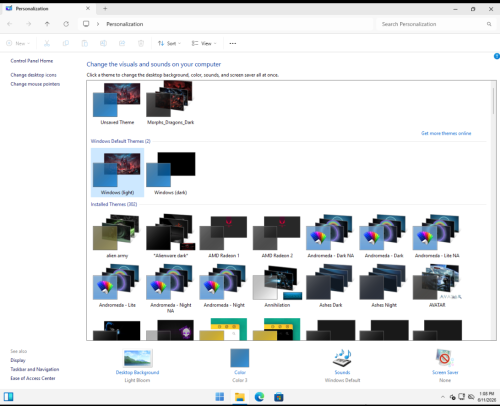Click the taskbar clock and date
500x406 pixels.
click(x=487, y=397)
